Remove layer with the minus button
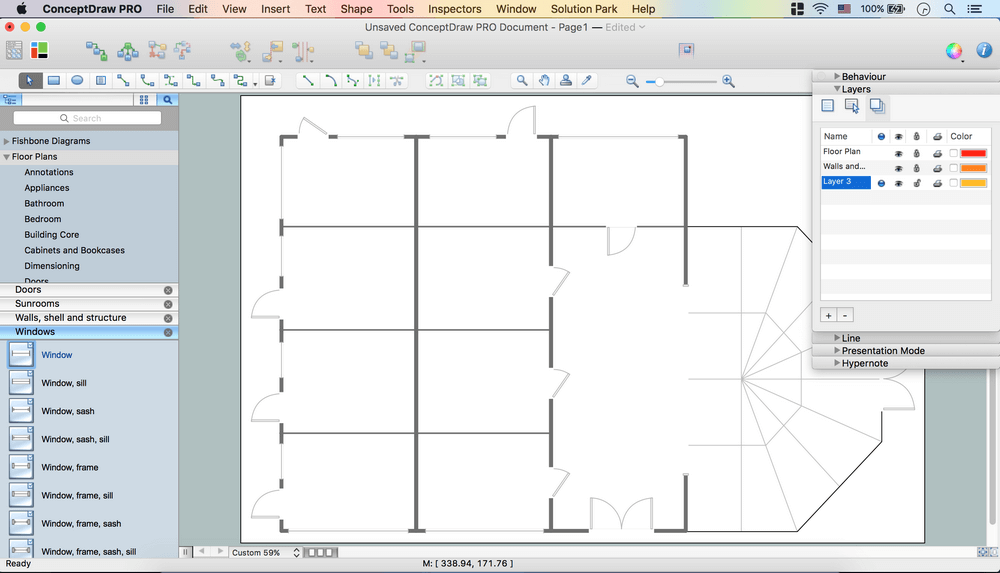1000x573 pixels. (x=845, y=315)
